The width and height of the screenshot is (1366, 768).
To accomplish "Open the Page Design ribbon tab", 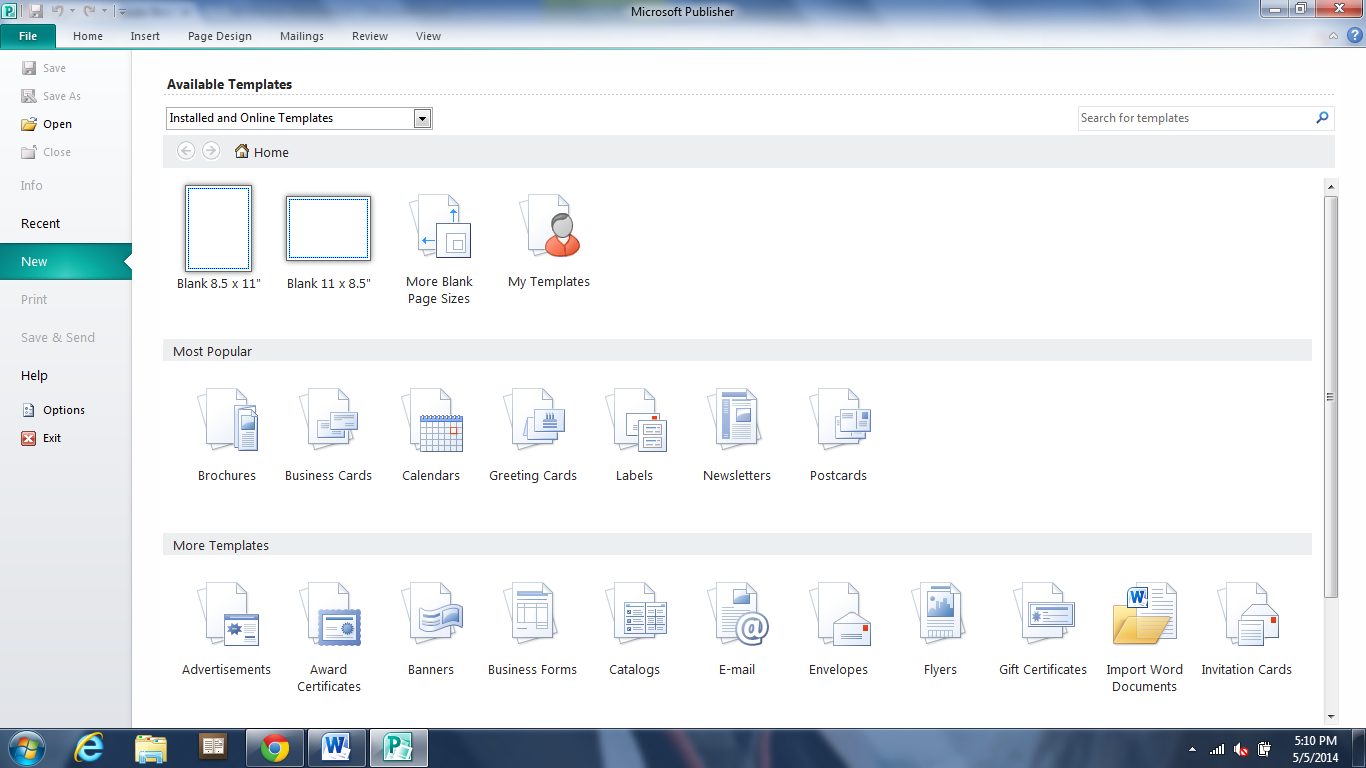I will coord(220,36).
